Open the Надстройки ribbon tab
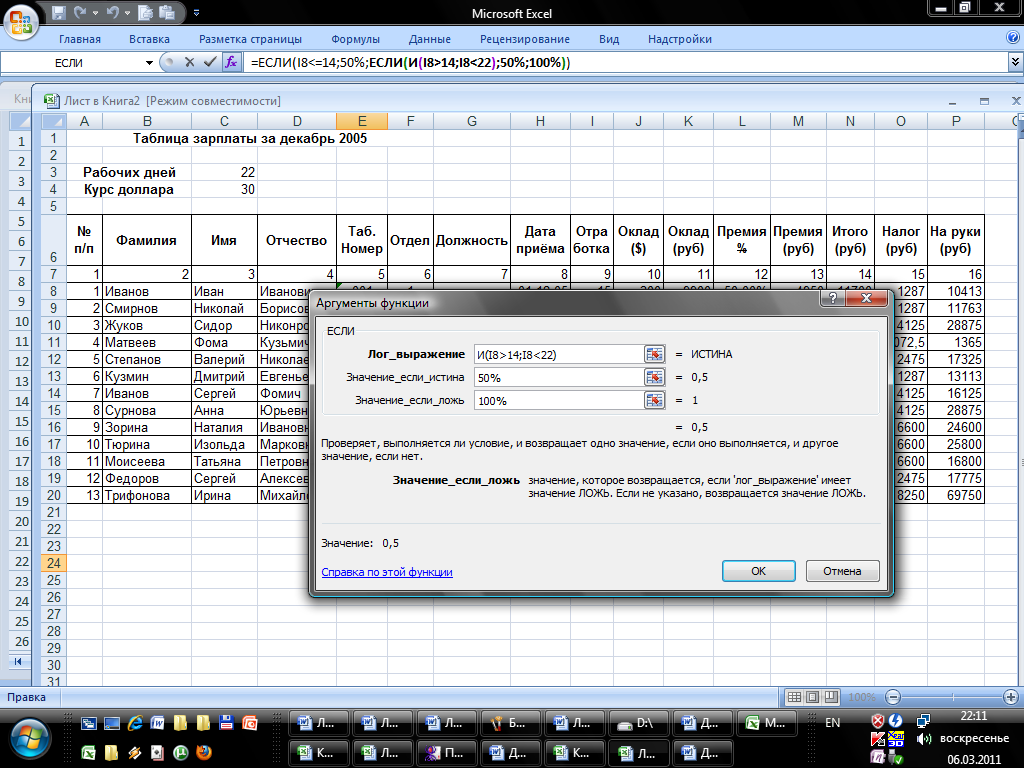1024x768 pixels. [x=680, y=39]
